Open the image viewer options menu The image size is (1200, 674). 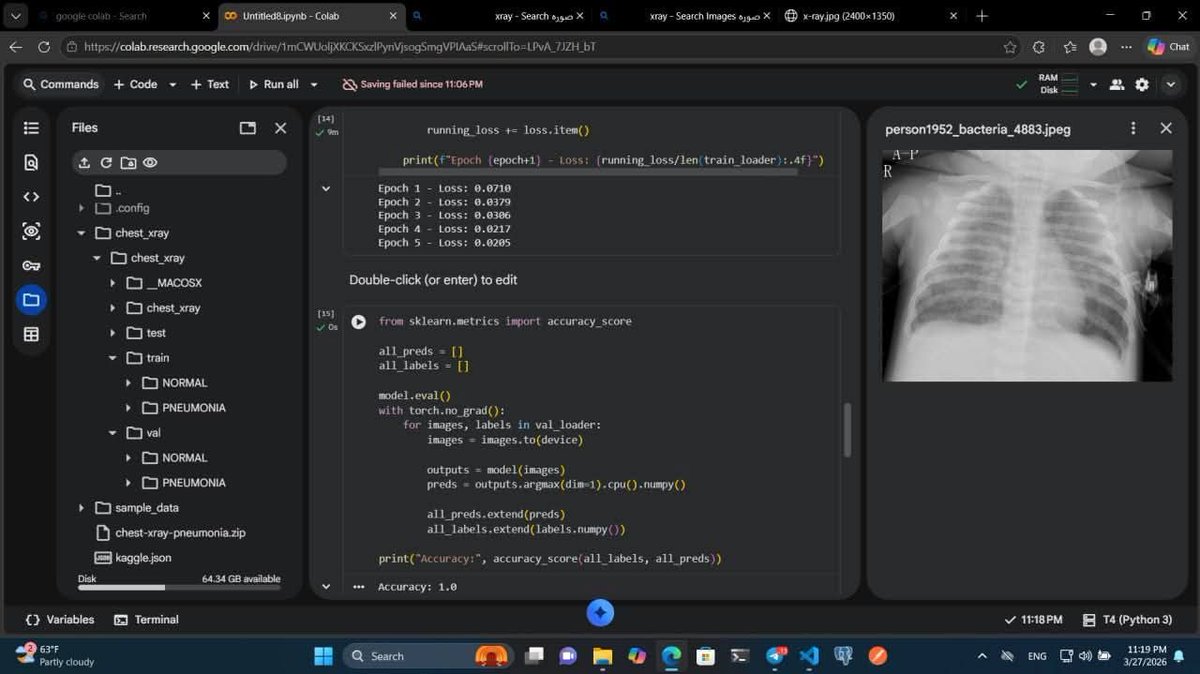tap(1133, 128)
